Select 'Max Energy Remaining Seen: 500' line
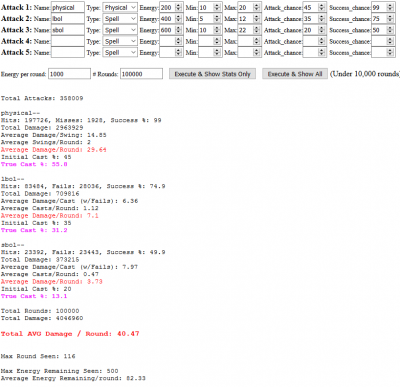This screenshot has width=400, height=387. (x=60, y=371)
